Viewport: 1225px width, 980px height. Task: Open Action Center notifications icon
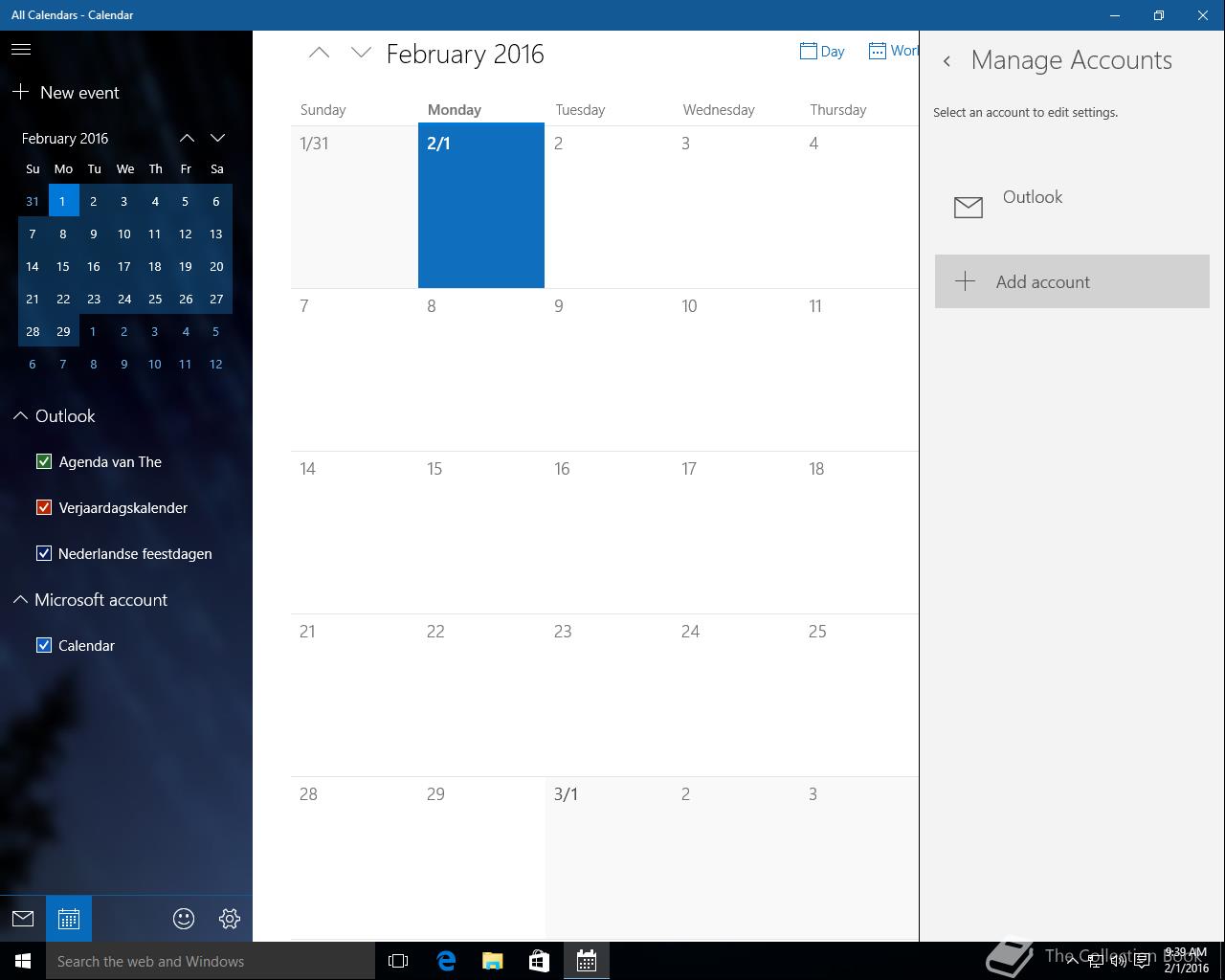[x=1143, y=961]
